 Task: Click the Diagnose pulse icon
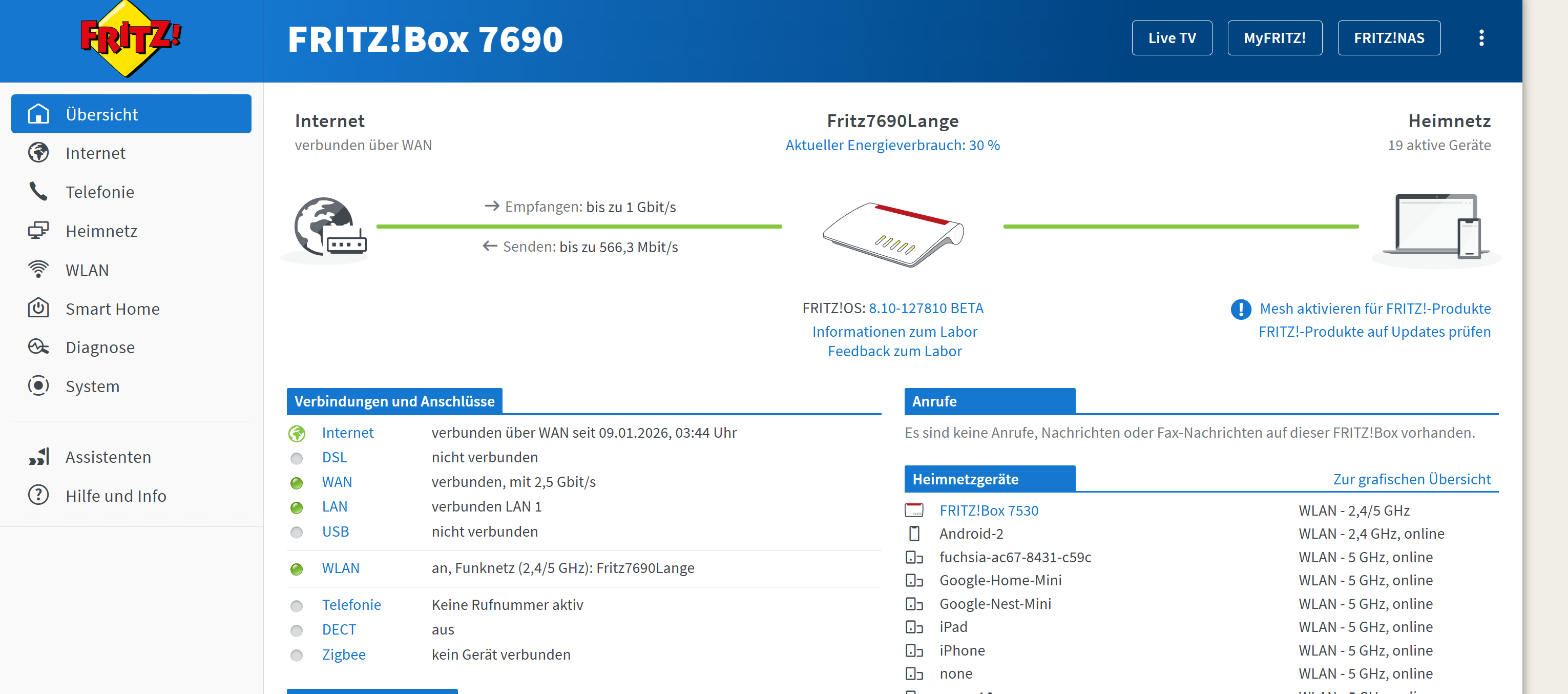pyautogui.click(x=38, y=348)
